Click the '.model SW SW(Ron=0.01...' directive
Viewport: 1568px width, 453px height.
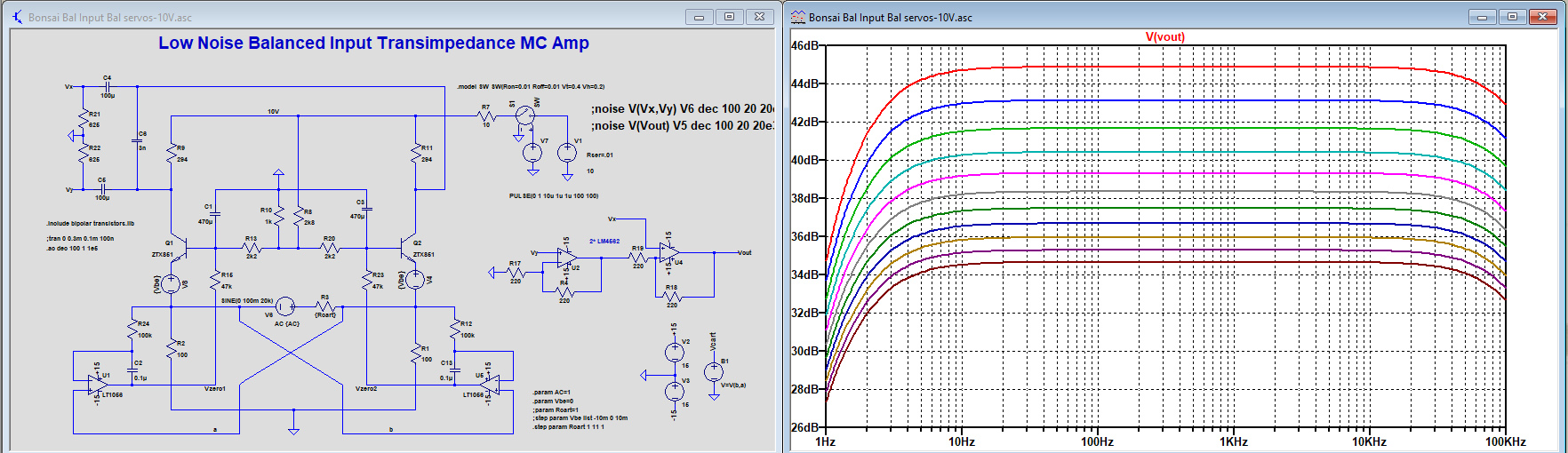531,87
